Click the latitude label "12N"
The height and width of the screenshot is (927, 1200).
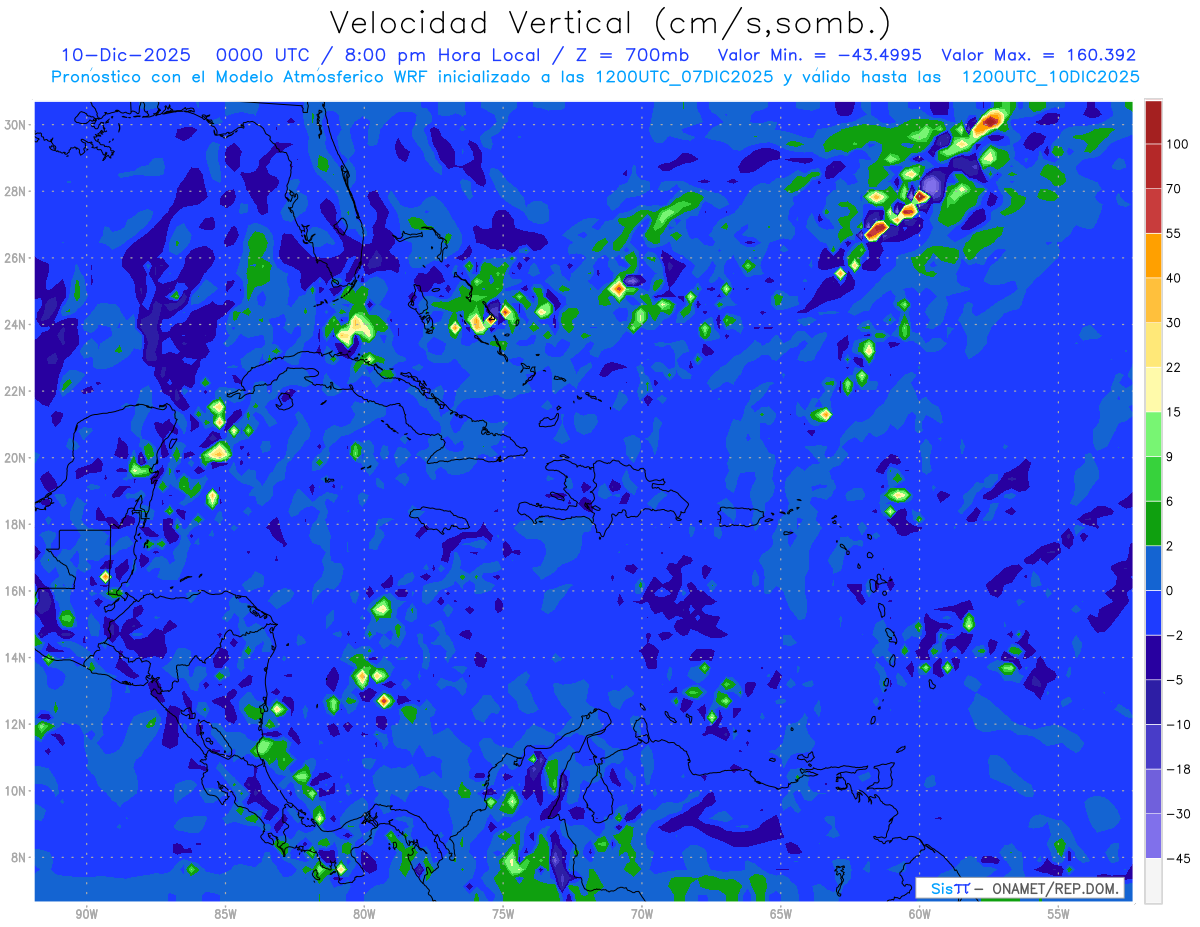coord(17,724)
